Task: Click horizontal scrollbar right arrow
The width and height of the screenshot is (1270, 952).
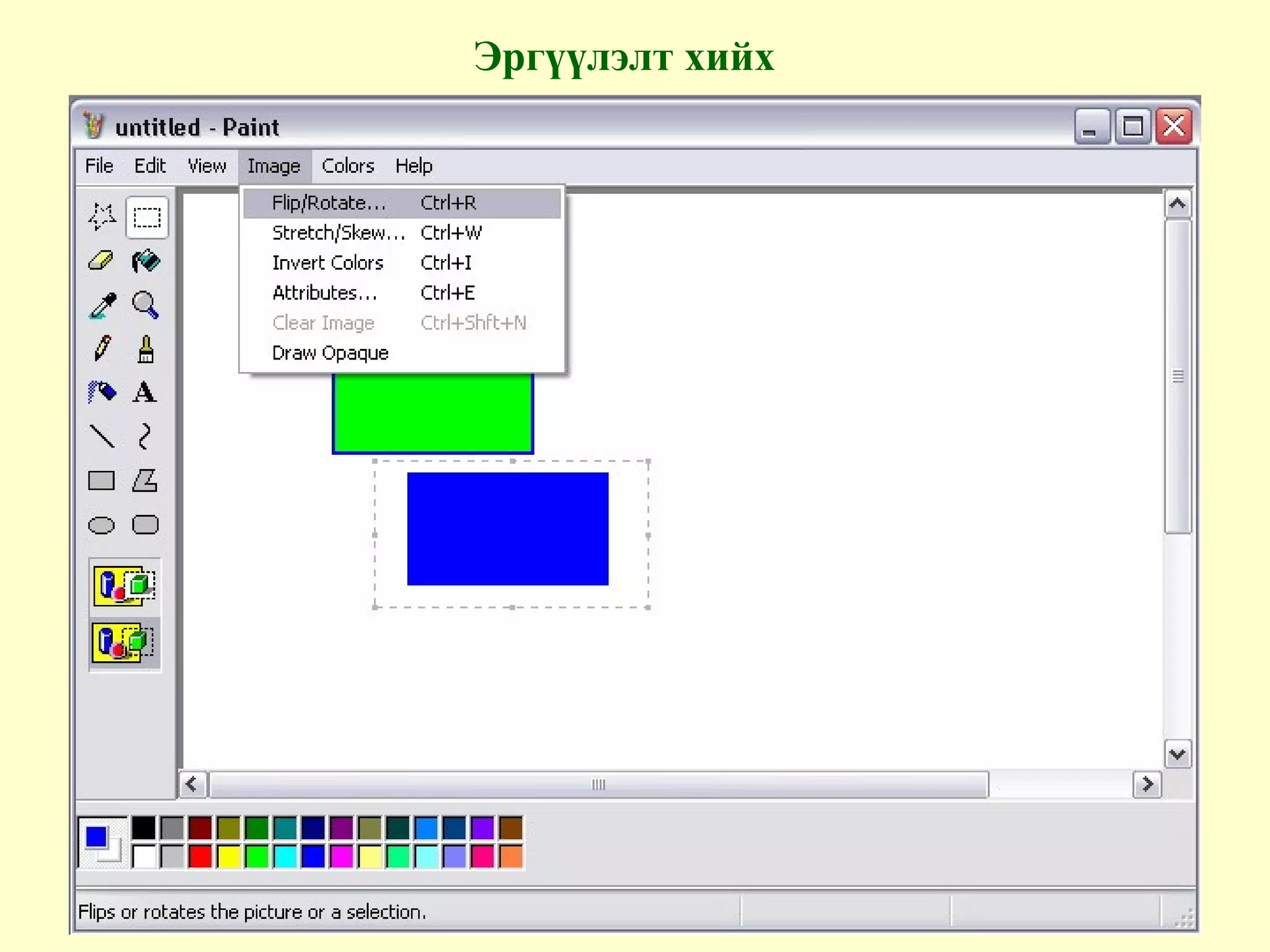Action: coord(1147,785)
